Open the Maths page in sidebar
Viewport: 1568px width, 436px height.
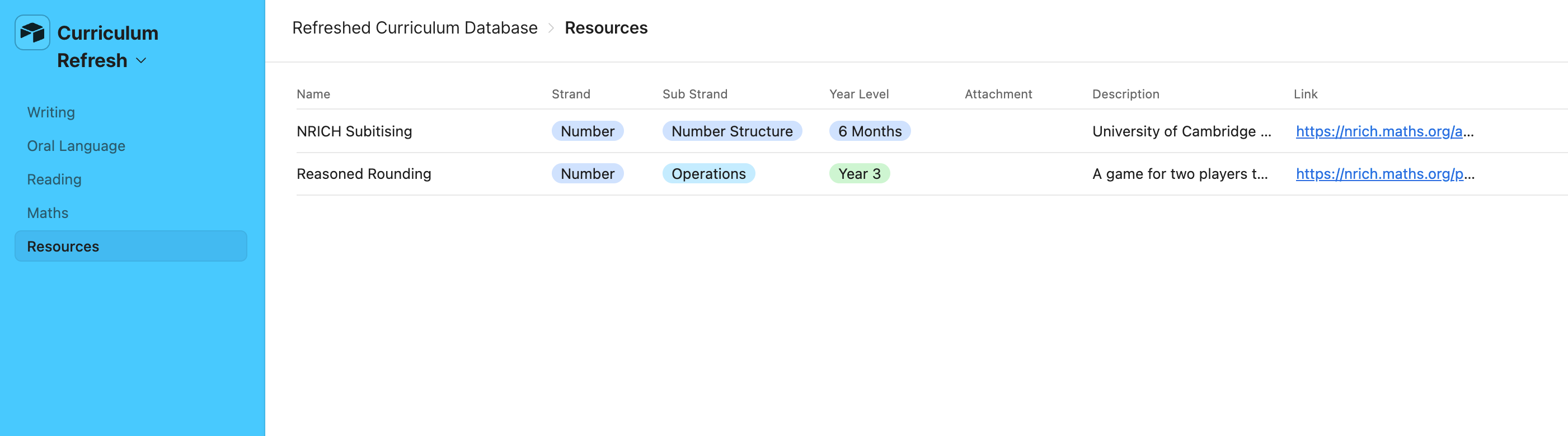click(48, 213)
